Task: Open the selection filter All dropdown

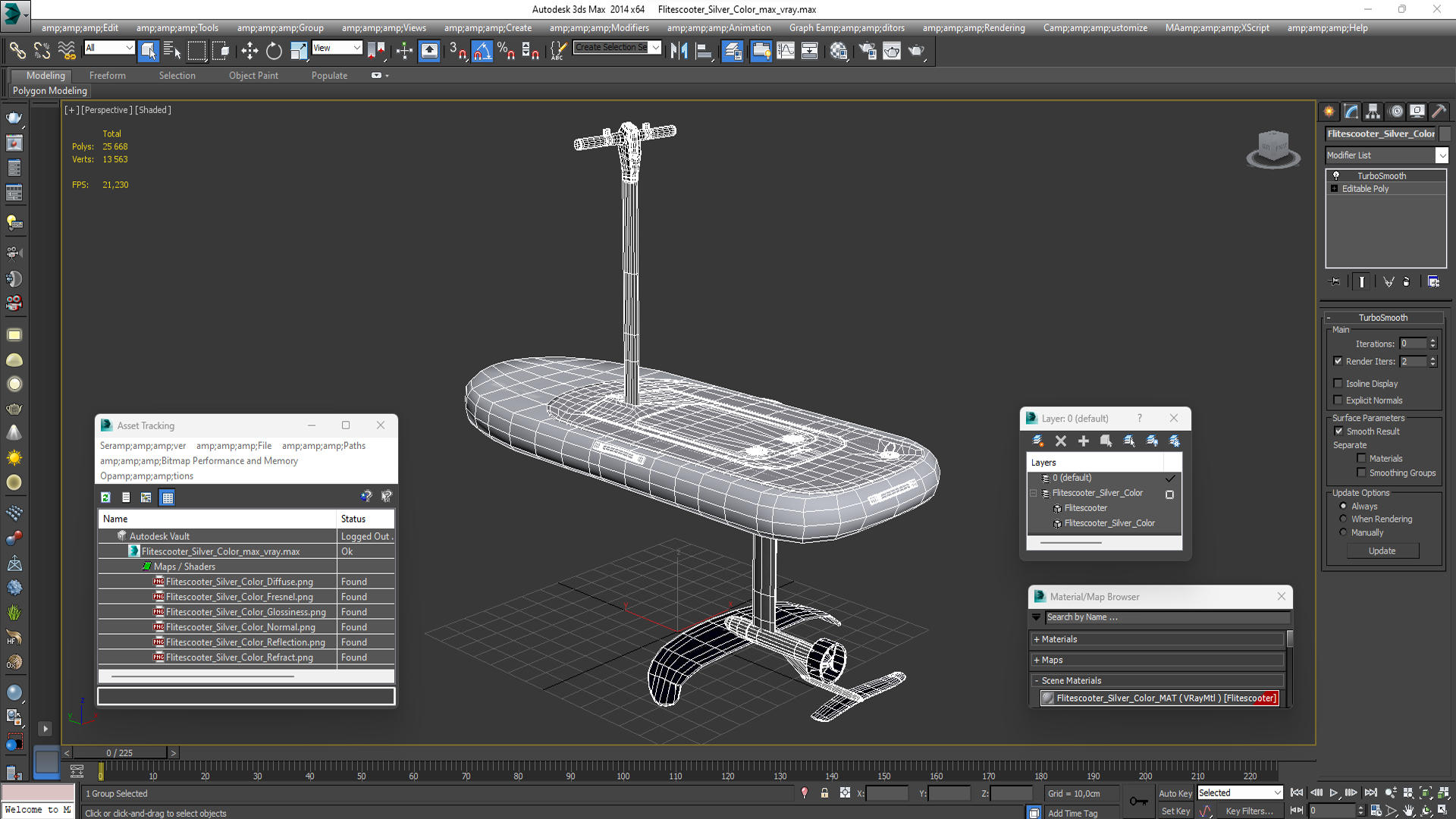Action: pyautogui.click(x=109, y=48)
